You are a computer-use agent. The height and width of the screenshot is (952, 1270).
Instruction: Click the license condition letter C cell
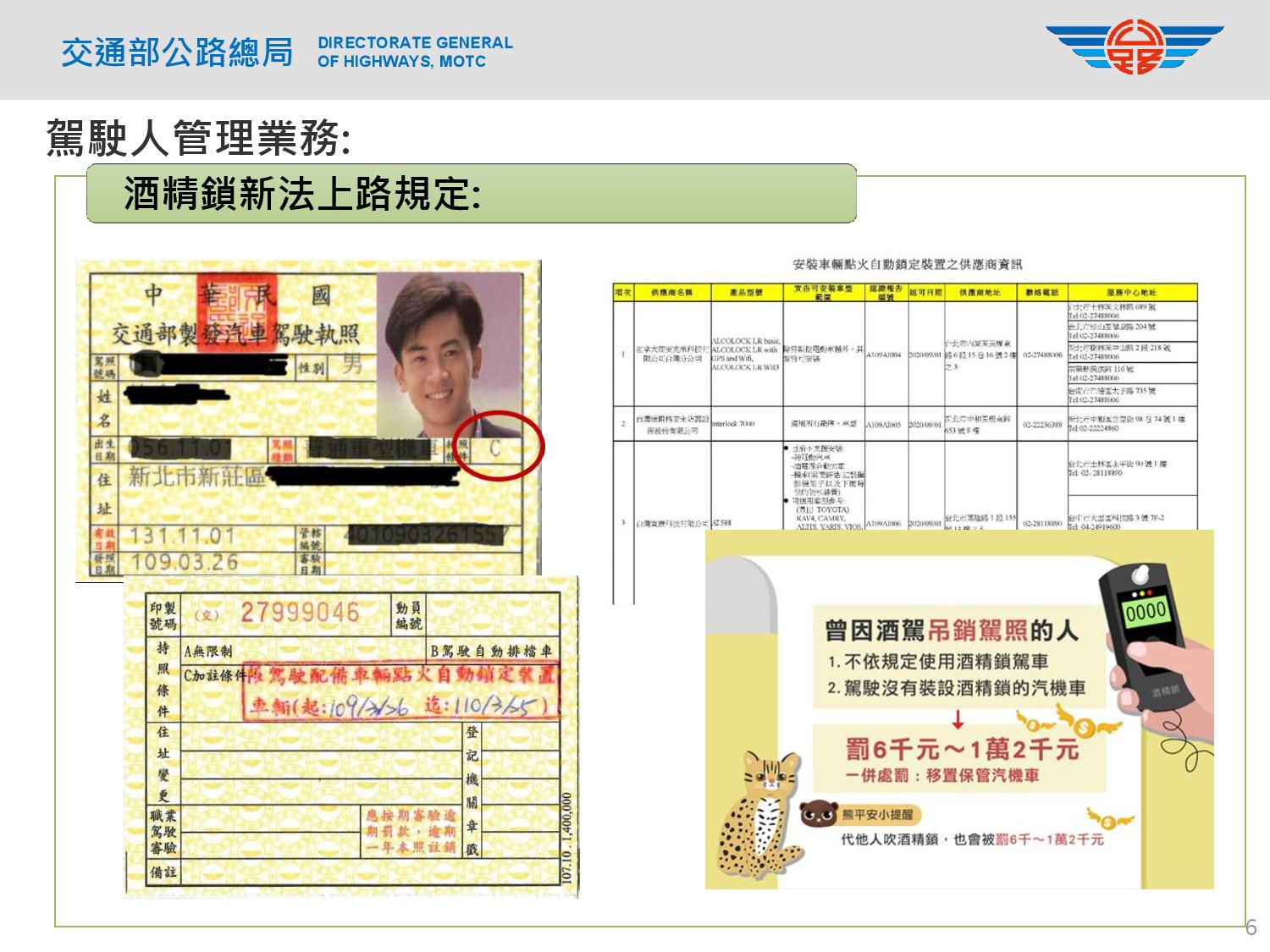[494, 448]
